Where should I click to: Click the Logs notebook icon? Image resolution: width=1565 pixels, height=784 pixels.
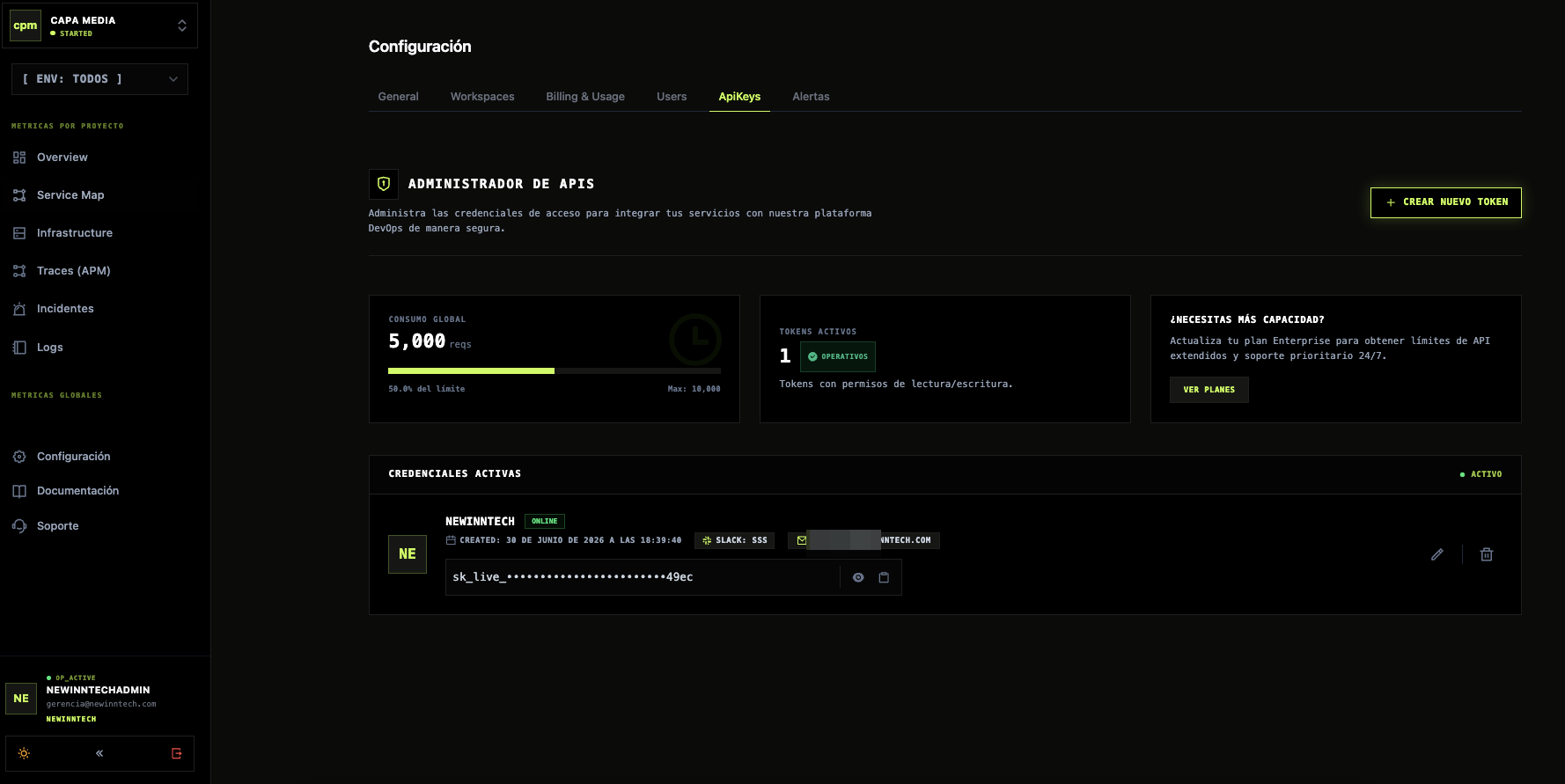pos(19,348)
